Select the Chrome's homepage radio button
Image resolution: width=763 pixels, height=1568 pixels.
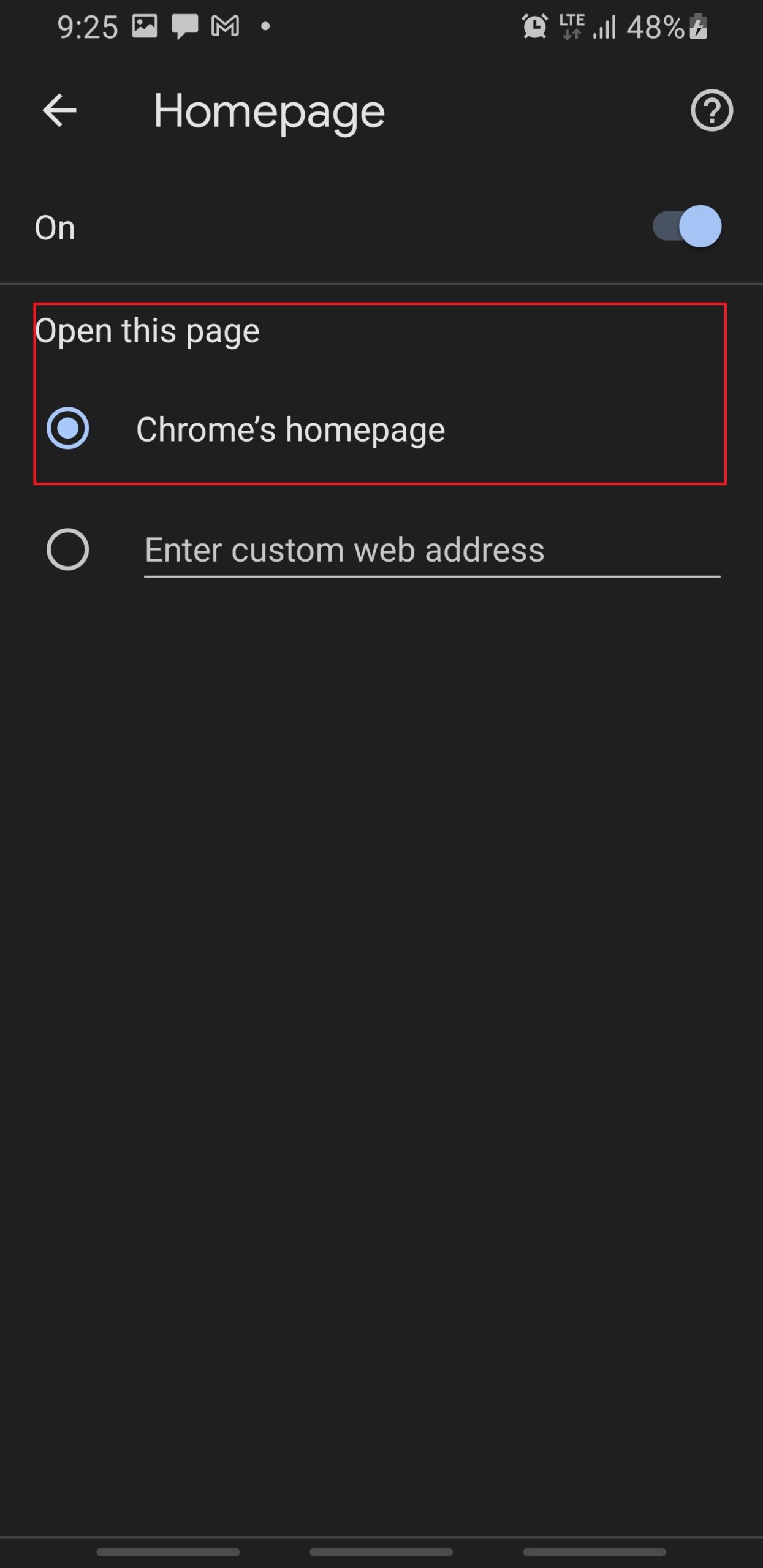(68, 428)
